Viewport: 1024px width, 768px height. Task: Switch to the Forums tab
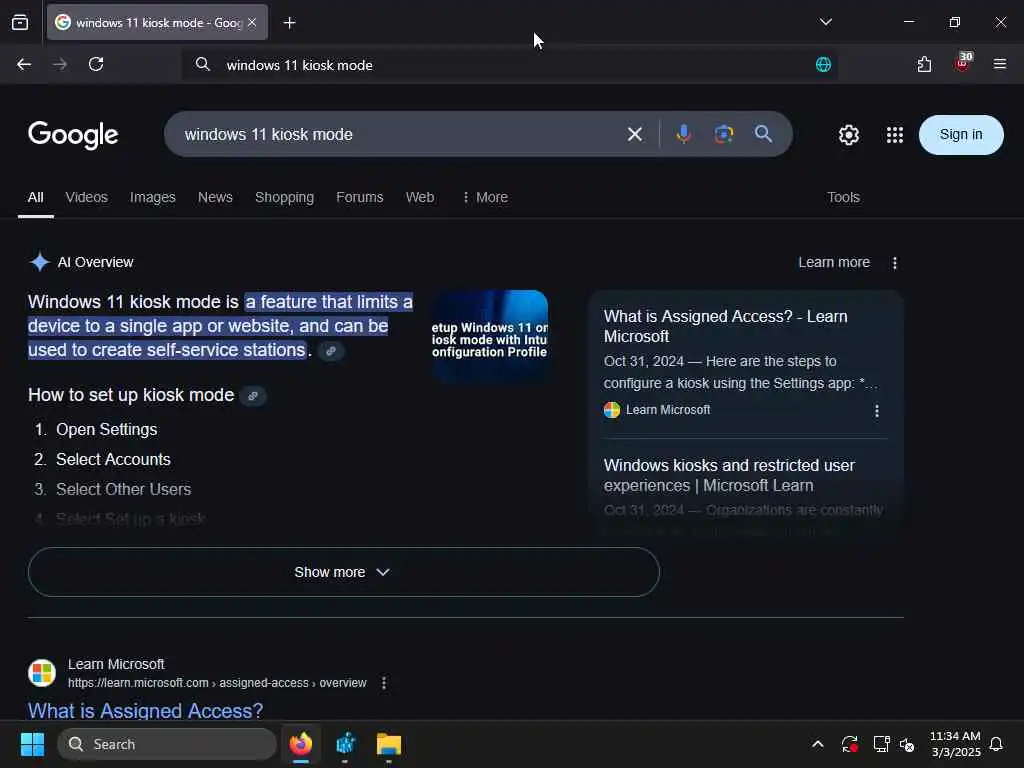pyautogui.click(x=360, y=197)
